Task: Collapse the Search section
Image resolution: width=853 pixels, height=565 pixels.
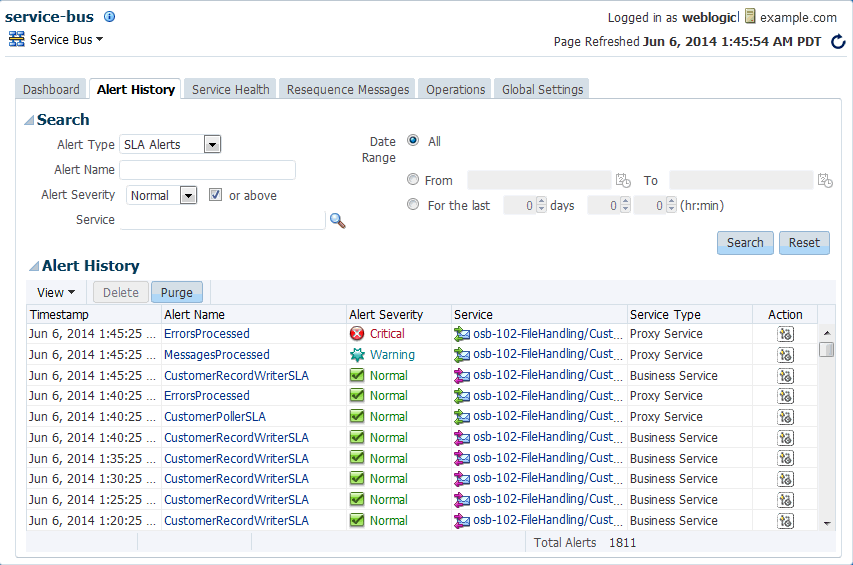Action: click(29, 120)
